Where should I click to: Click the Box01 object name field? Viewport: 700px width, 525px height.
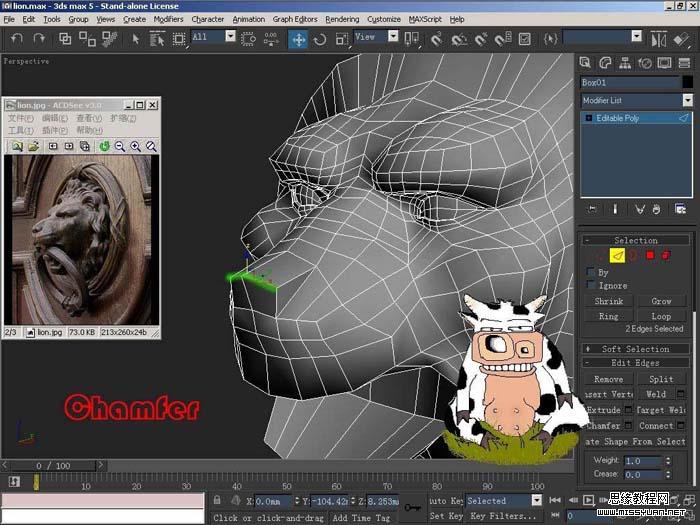pos(630,82)
